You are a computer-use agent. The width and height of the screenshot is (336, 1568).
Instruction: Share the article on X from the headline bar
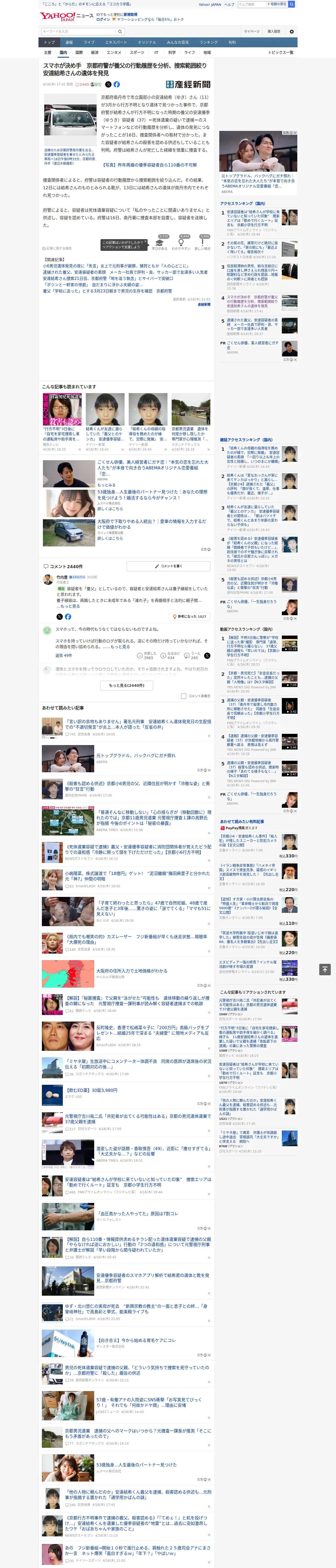click(x=109, y=85)
